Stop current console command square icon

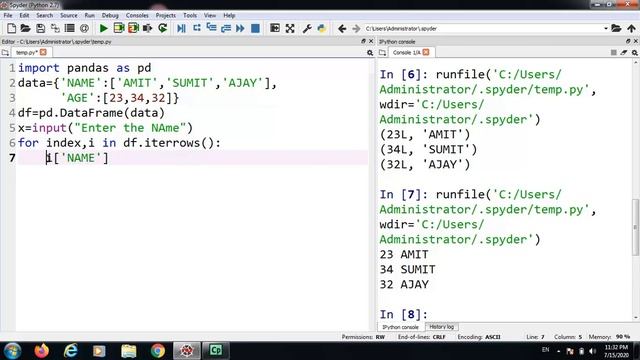[x=613, y=53]
